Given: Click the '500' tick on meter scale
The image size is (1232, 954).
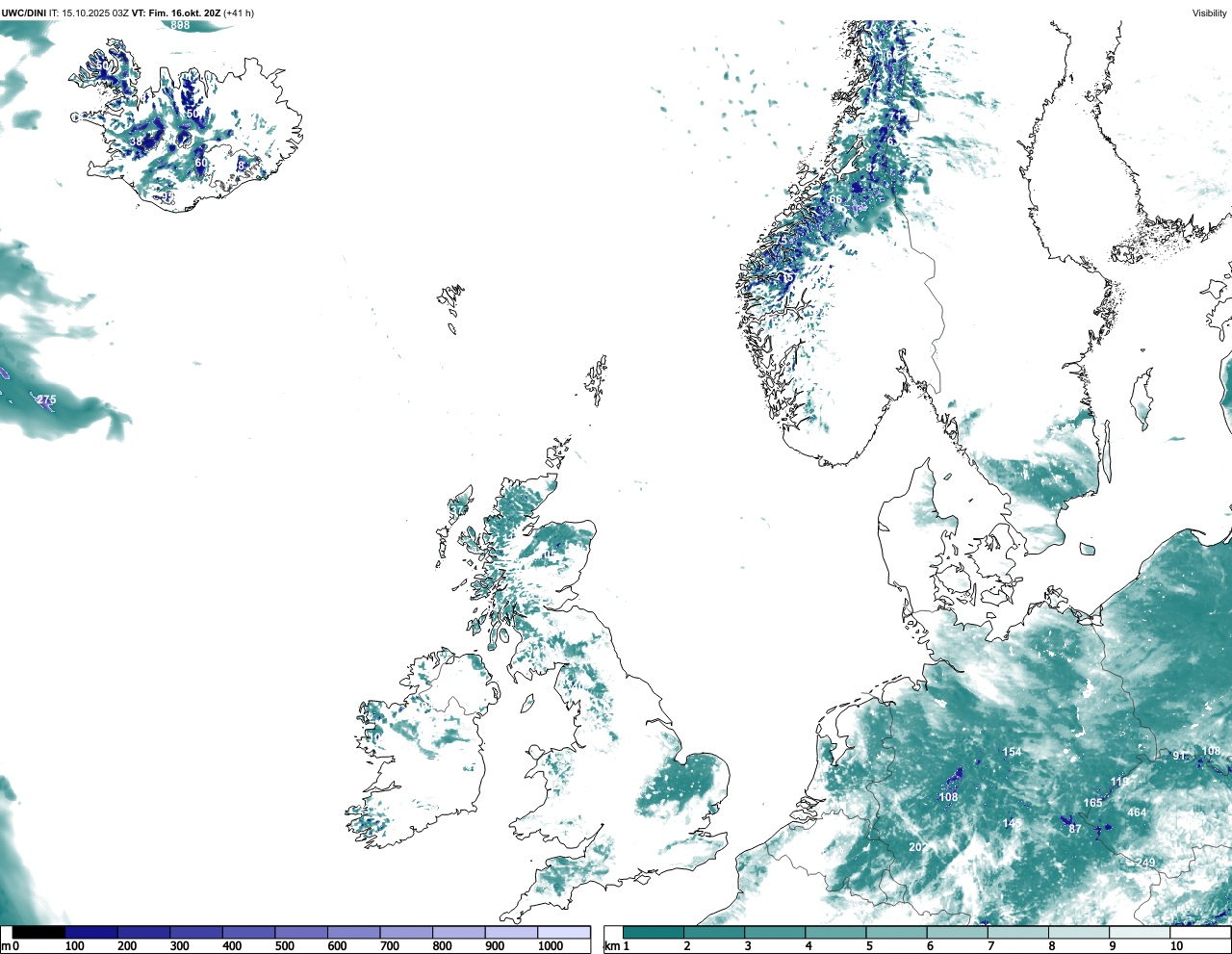Looking at the screenshot, I should point(284,946).
